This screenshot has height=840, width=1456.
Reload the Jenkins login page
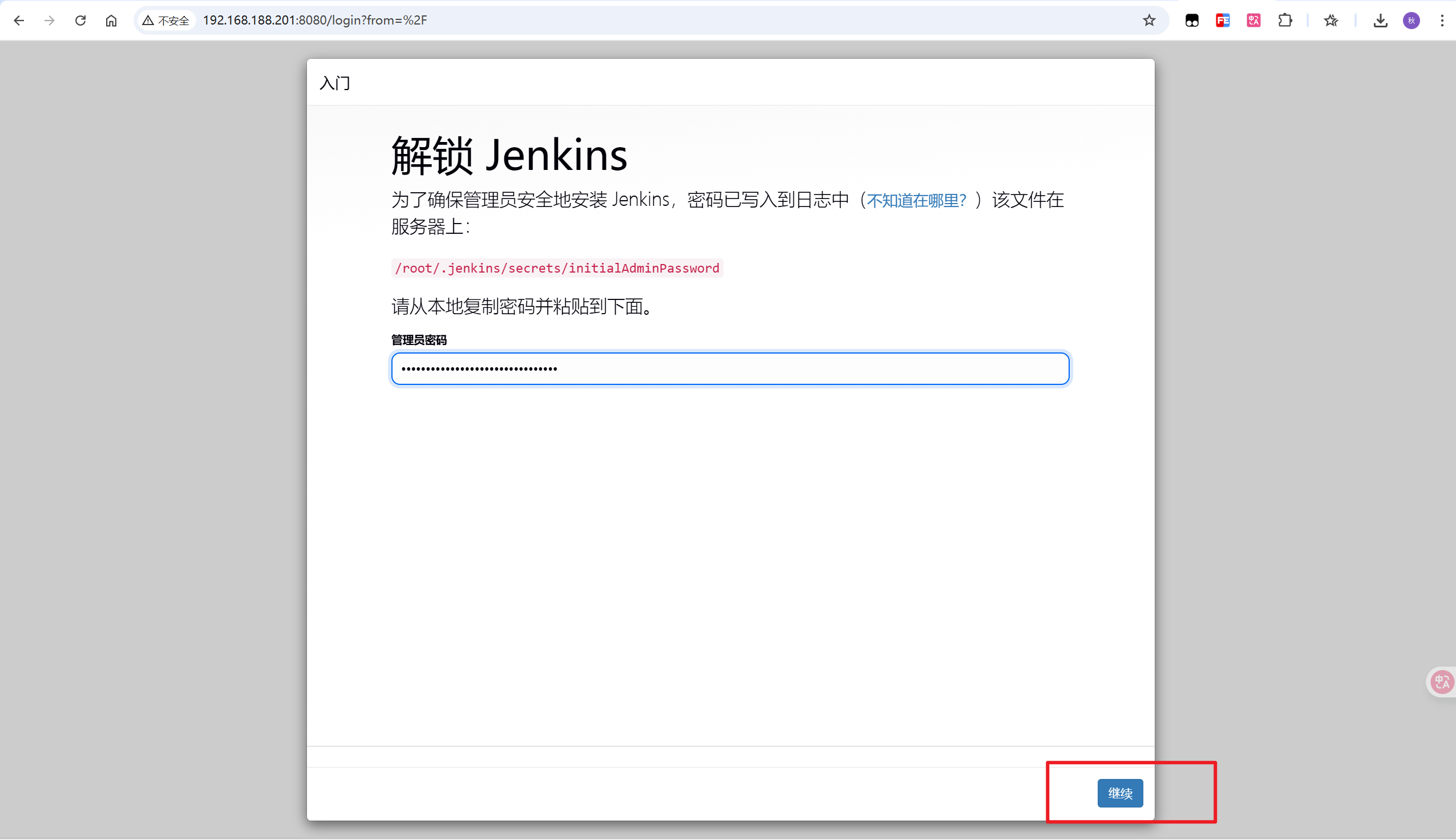coord(80,21)
